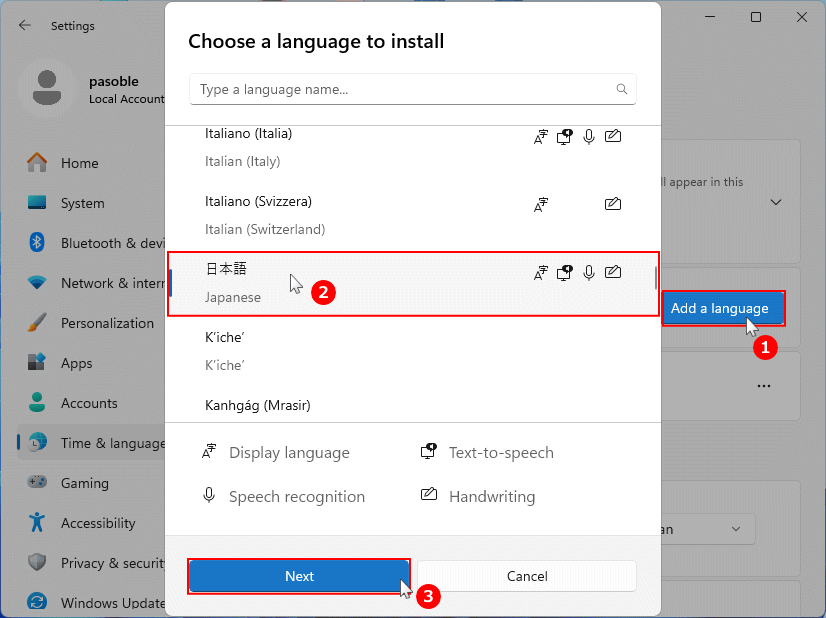Select Privacy & security in the sidebar
This screenshot has width=826, height=618.
pyautogui.click(x=35, y=563)
